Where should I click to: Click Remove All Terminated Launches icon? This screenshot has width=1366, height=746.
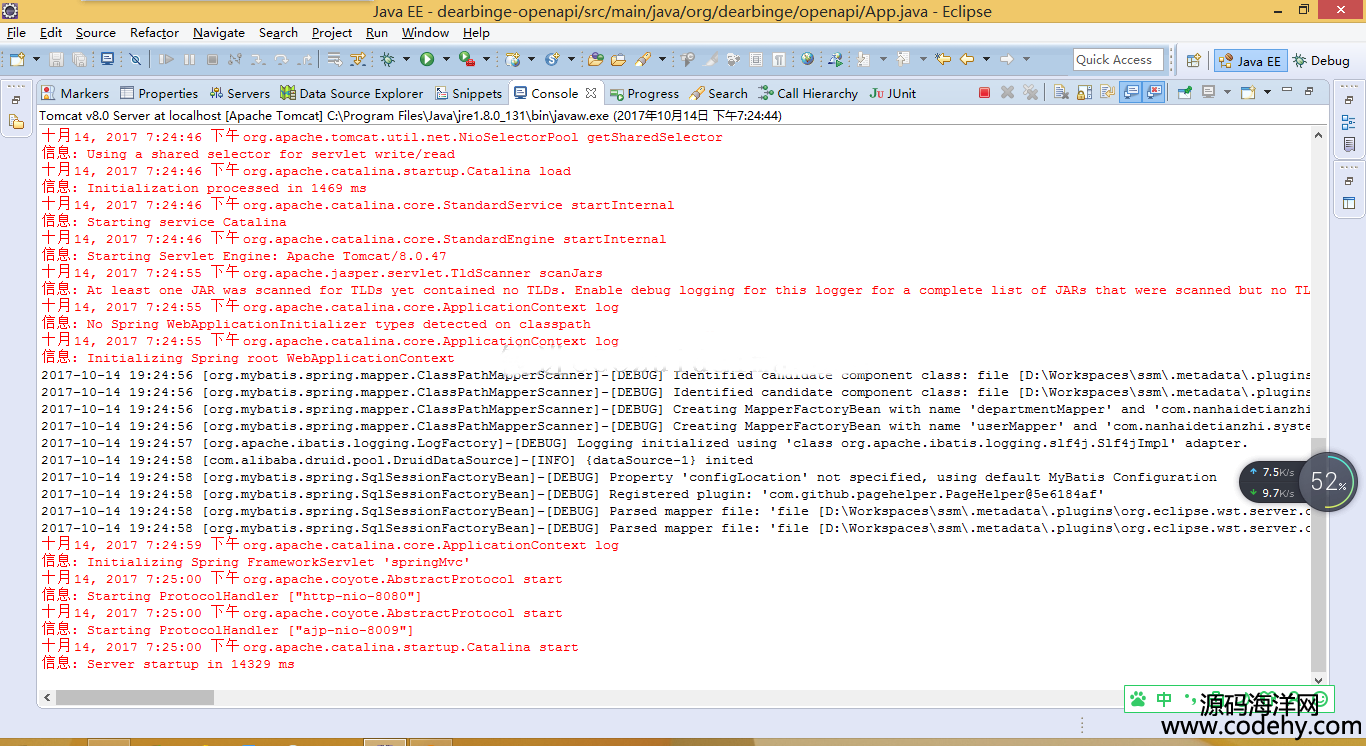tap(1030, 93)
